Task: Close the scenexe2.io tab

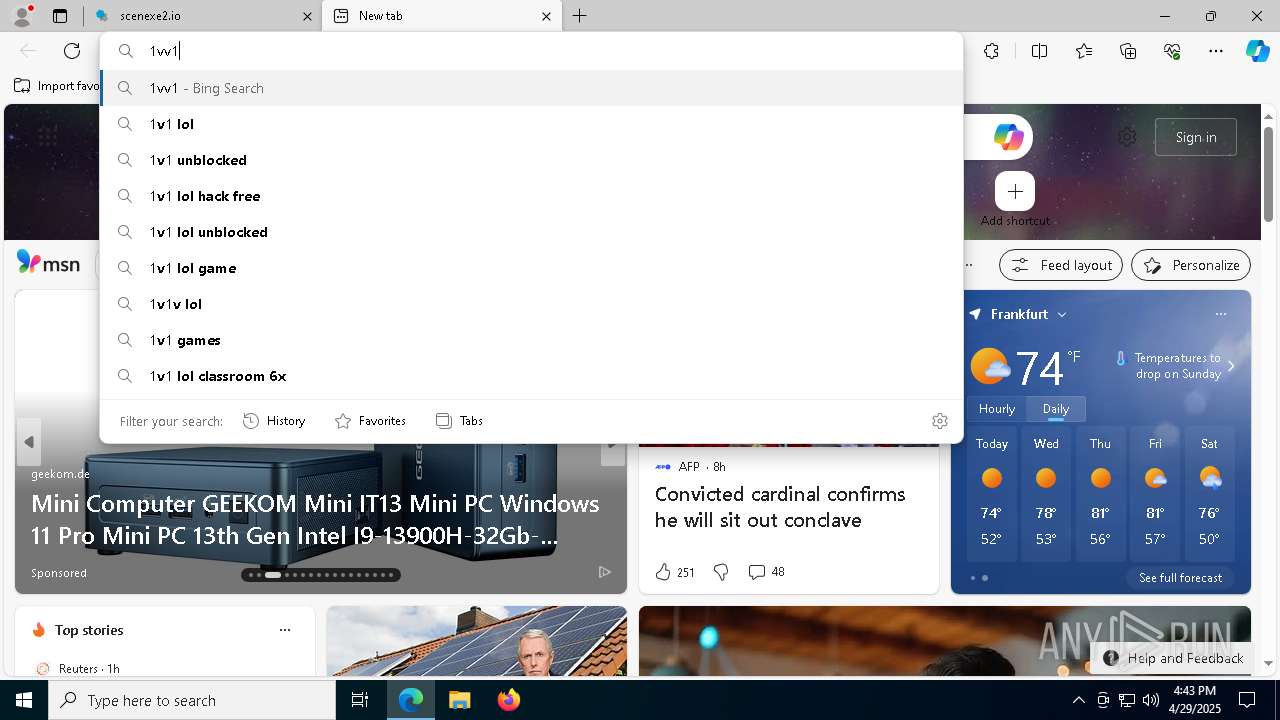Action: tap(308, 16)
